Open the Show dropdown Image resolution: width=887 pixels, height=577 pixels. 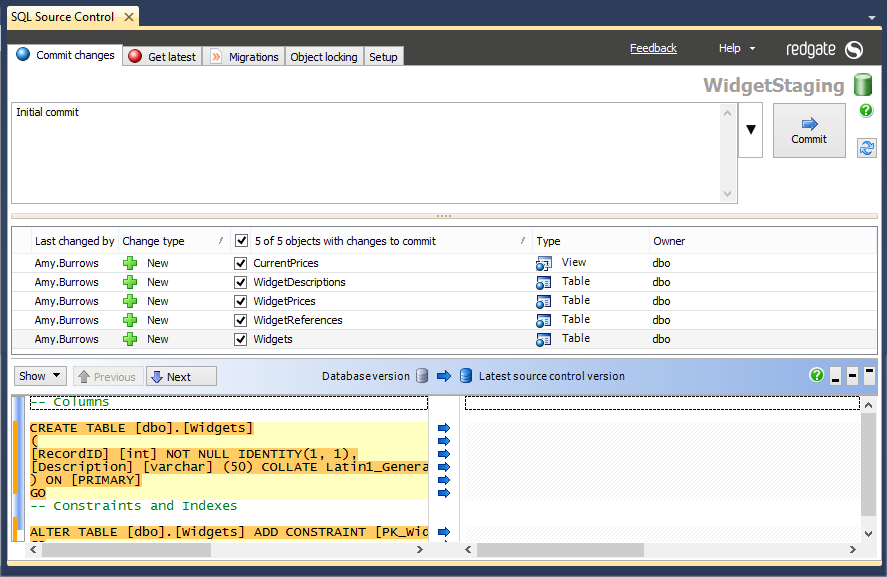coord(40,376)
